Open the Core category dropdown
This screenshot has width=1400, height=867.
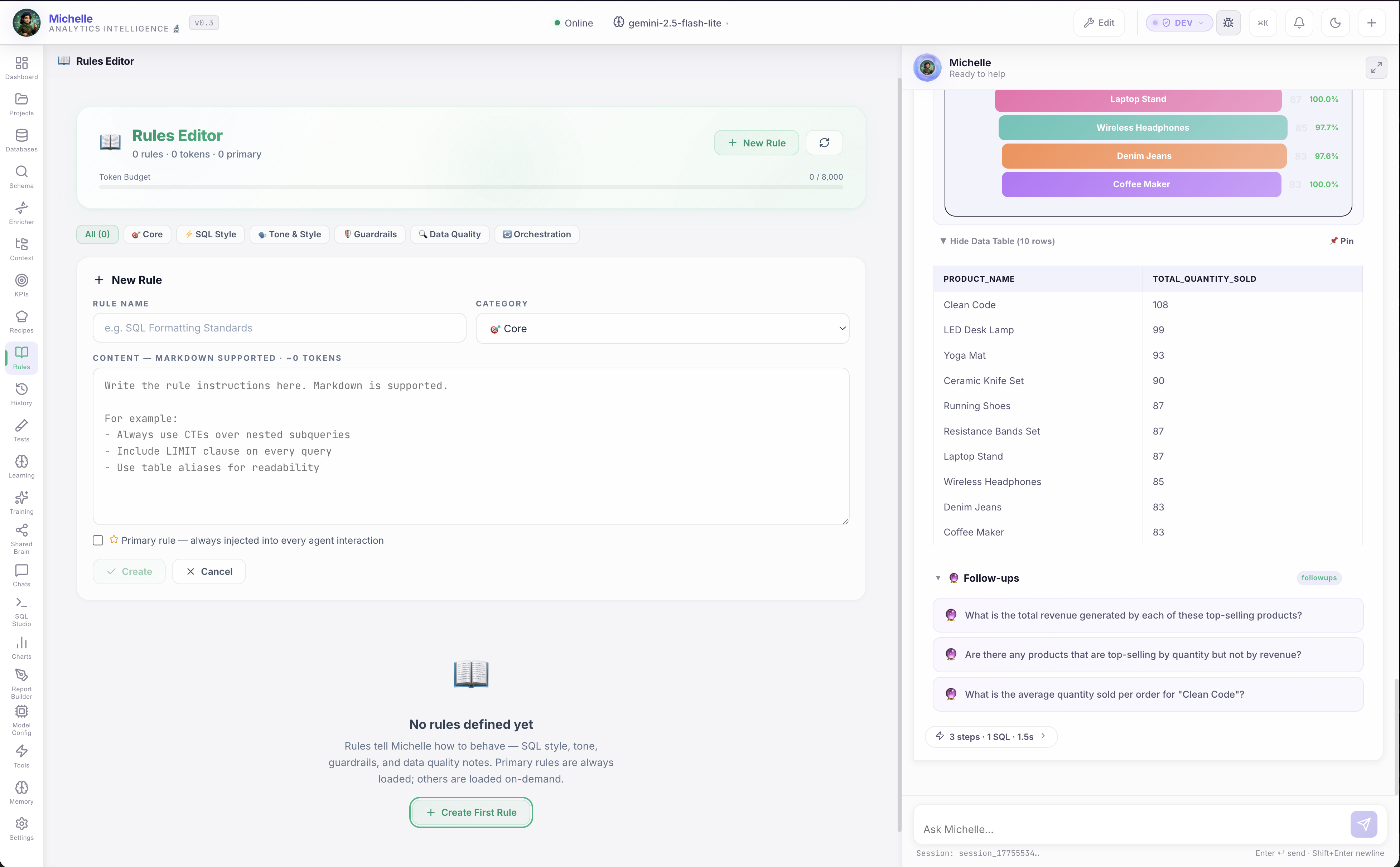[662, 328]
